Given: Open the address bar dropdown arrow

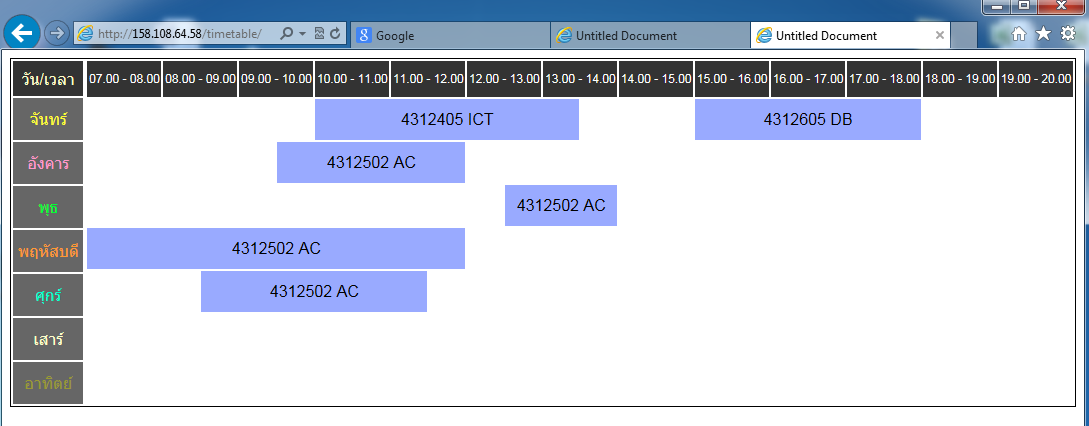Looking at the screenshot, I should click(302, 34).
